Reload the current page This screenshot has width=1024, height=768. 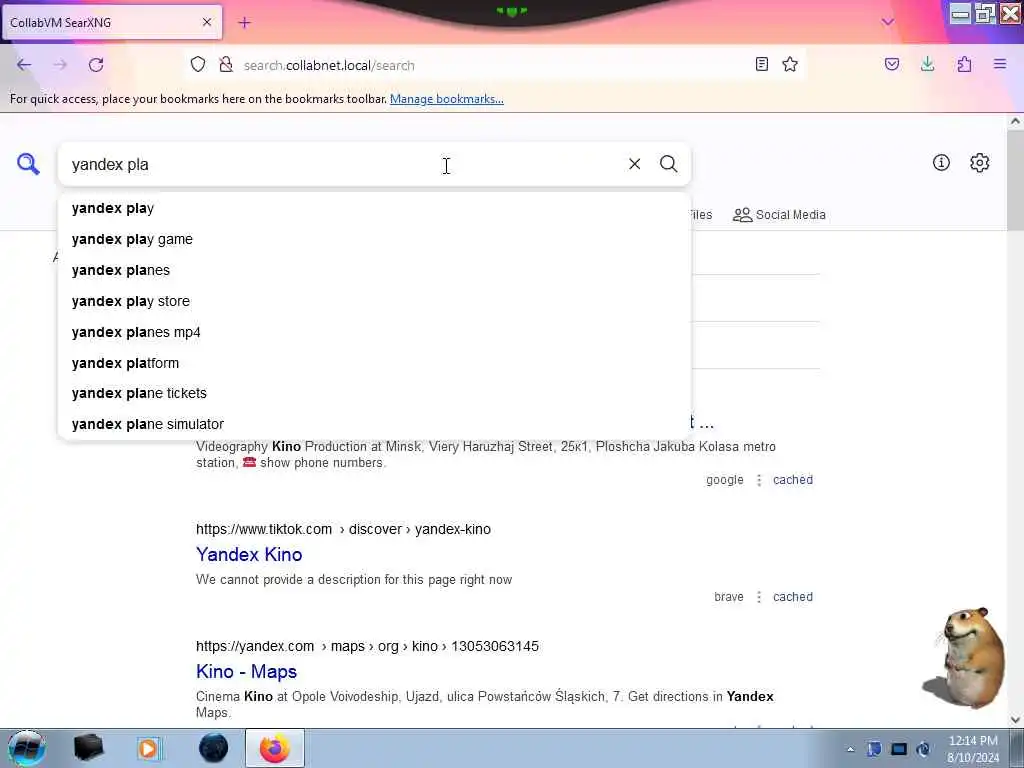point(96,65)
